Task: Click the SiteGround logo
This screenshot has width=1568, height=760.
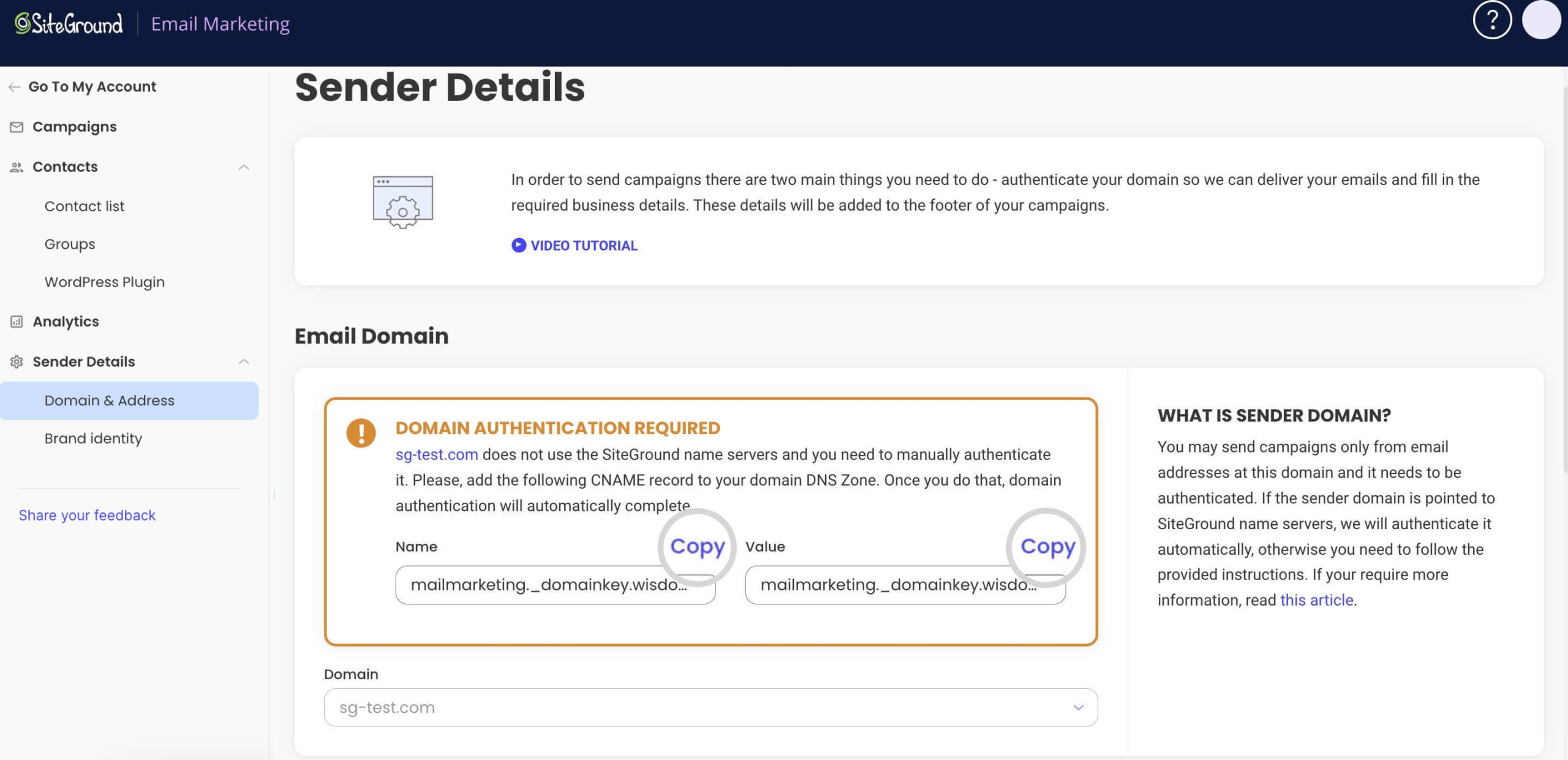Action: (69, 24)
